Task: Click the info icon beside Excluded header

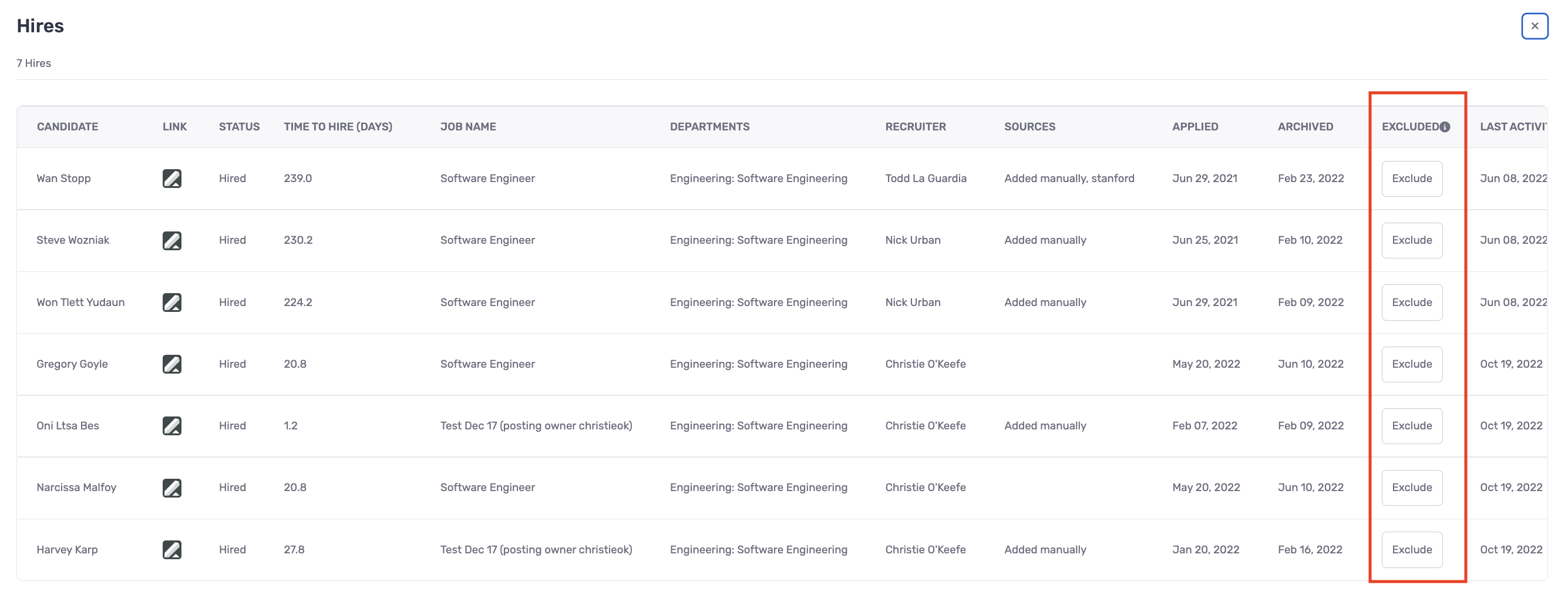Action: click(x=1445, y=127)
